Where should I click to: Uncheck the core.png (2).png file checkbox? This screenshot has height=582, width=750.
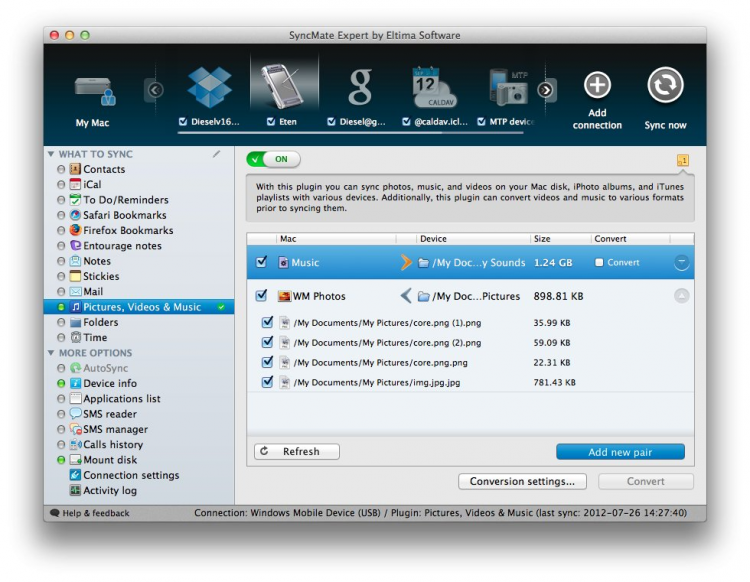[x=267, y=342]
